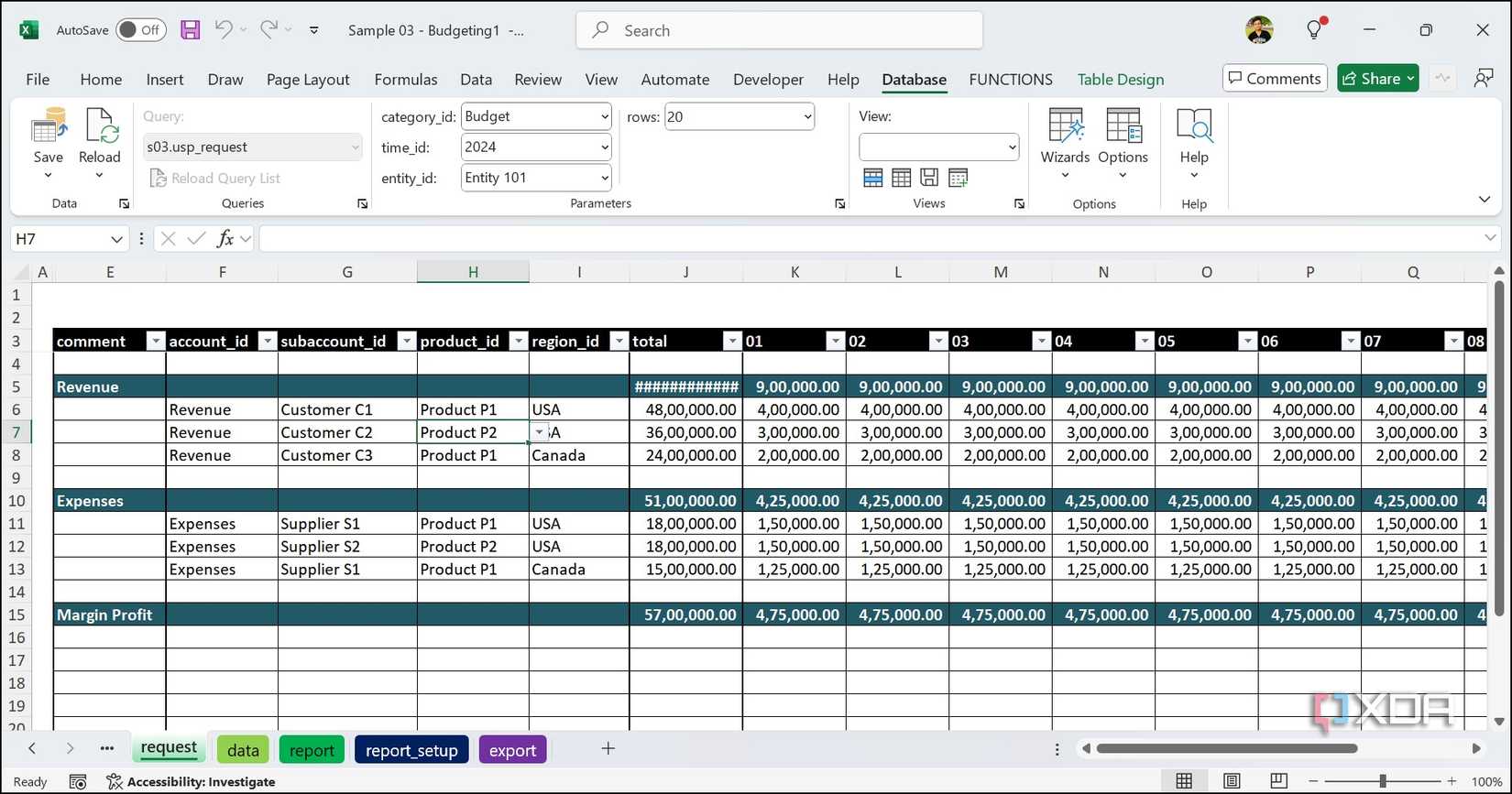Image resolution: width=1512 pixels, height=794 pixels.
Task: Expand the Name Box dropdown
Action: (116, 239)
